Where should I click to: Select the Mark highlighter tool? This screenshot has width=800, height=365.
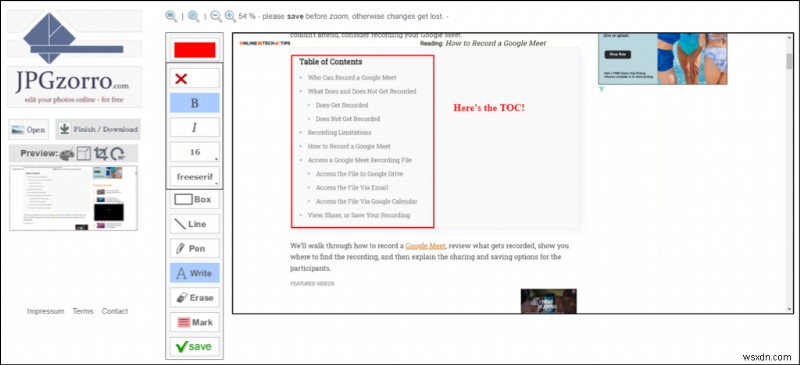[194, 322]
